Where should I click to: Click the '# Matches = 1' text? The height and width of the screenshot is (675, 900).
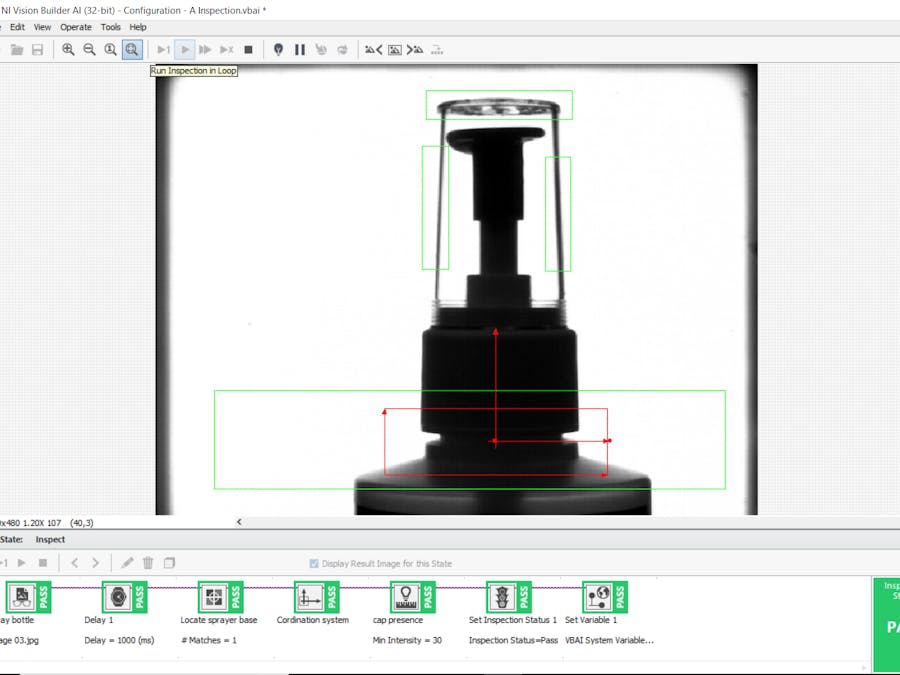pos(209,640)
